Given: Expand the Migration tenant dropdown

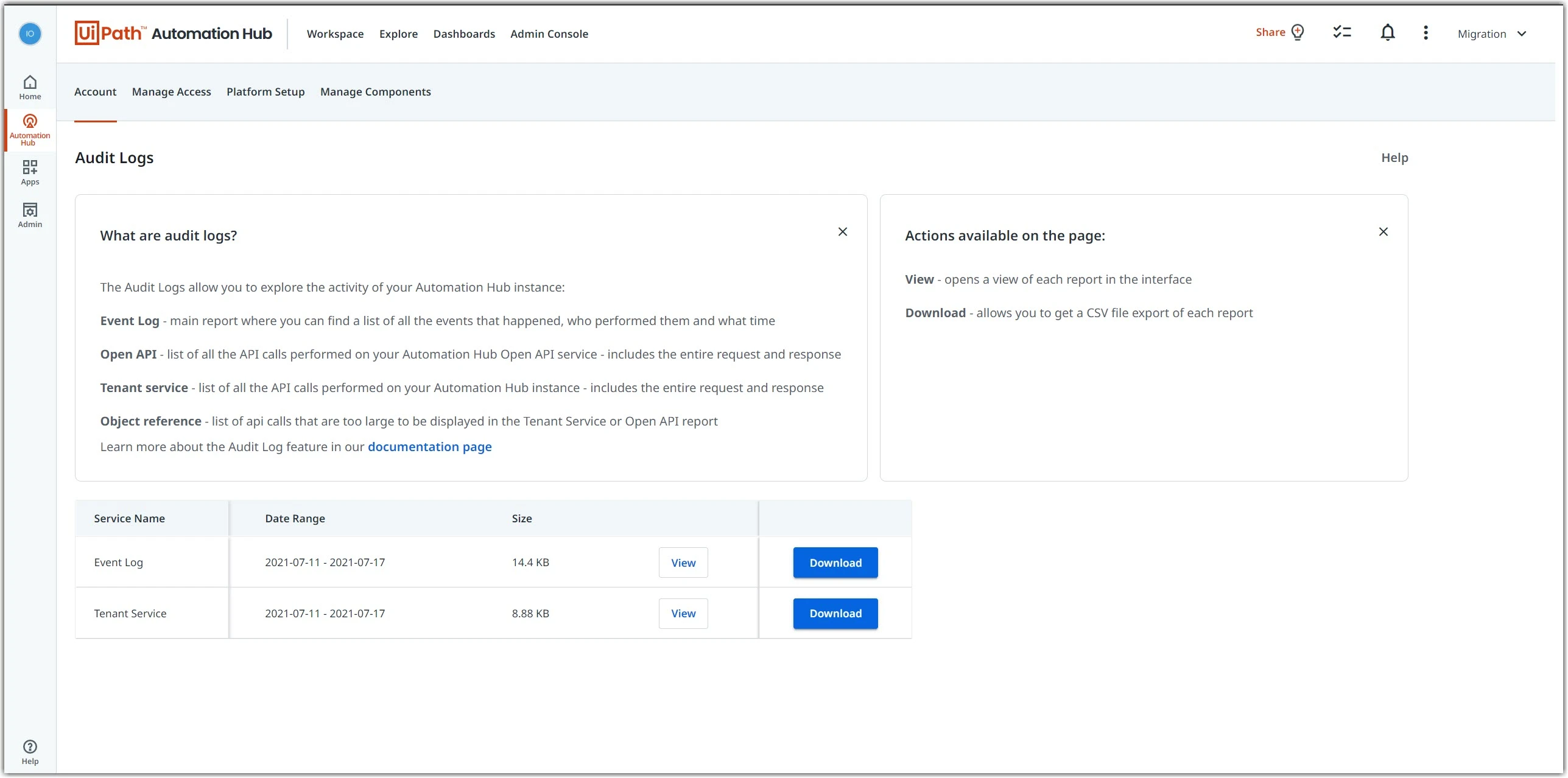Looking at the screenshot, I should [x=1492, y=34].
